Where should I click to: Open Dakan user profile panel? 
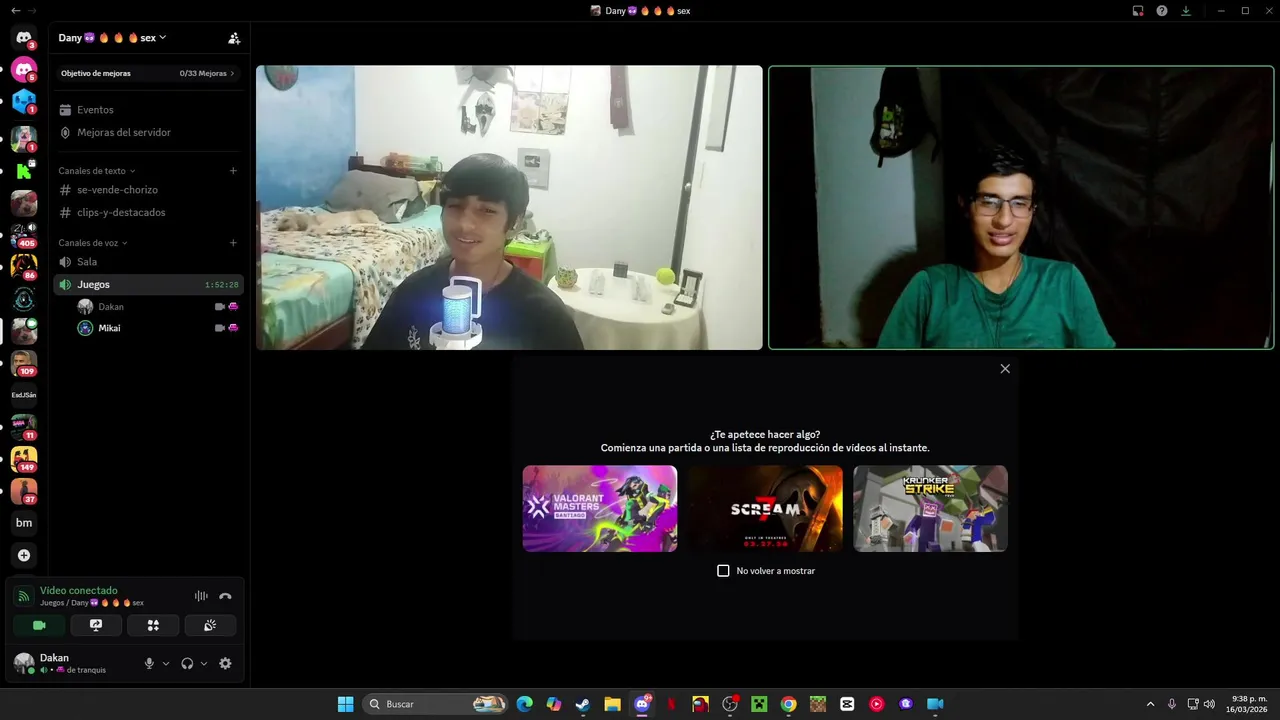click(x=70, y=663)
